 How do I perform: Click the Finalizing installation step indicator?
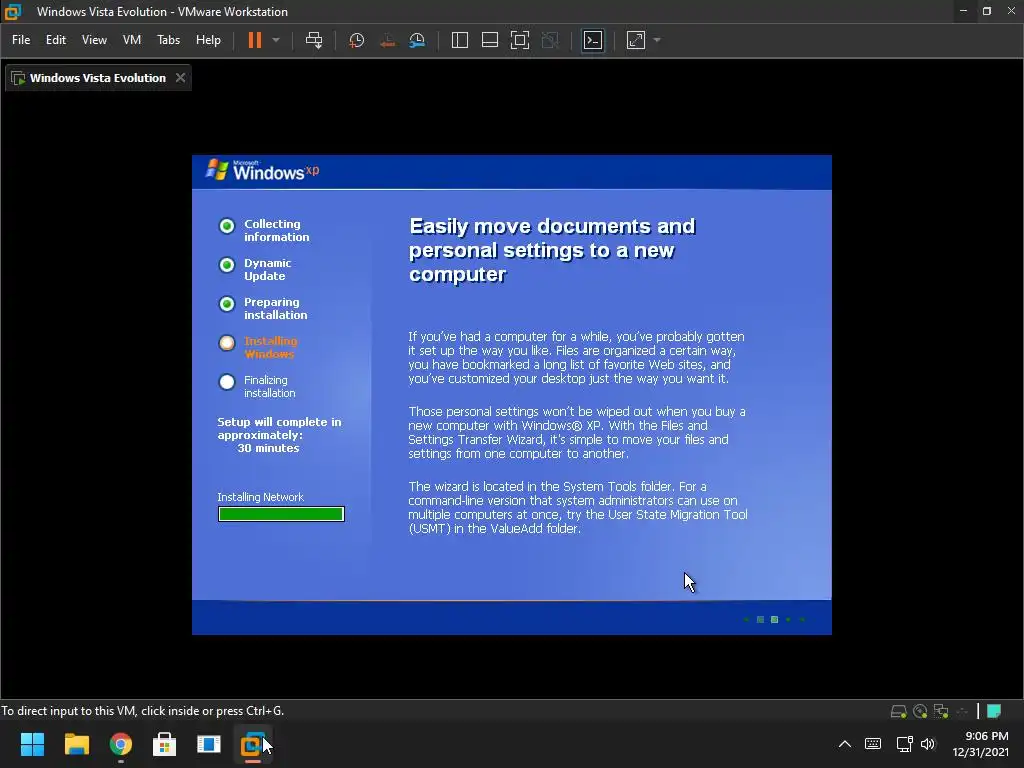pyautogui.click(x=227, y=382)
